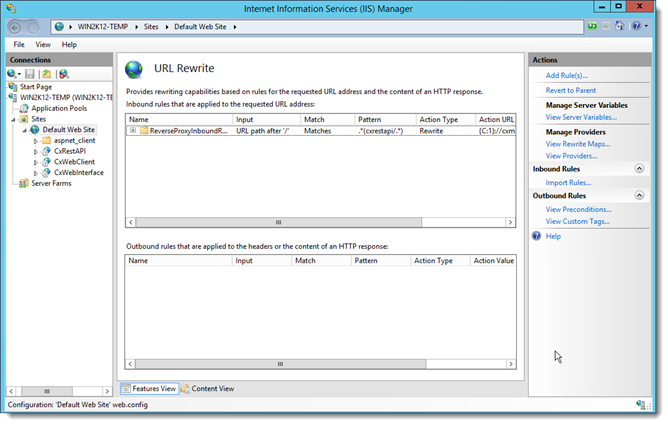Click the blue Help question mark icon in toolbar
This screenshot has width=668, height=425.
click(636, 26)
